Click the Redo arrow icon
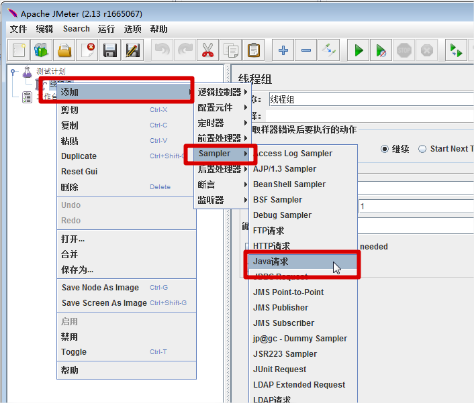Screen dimensions: 474x404 point(185,51)
